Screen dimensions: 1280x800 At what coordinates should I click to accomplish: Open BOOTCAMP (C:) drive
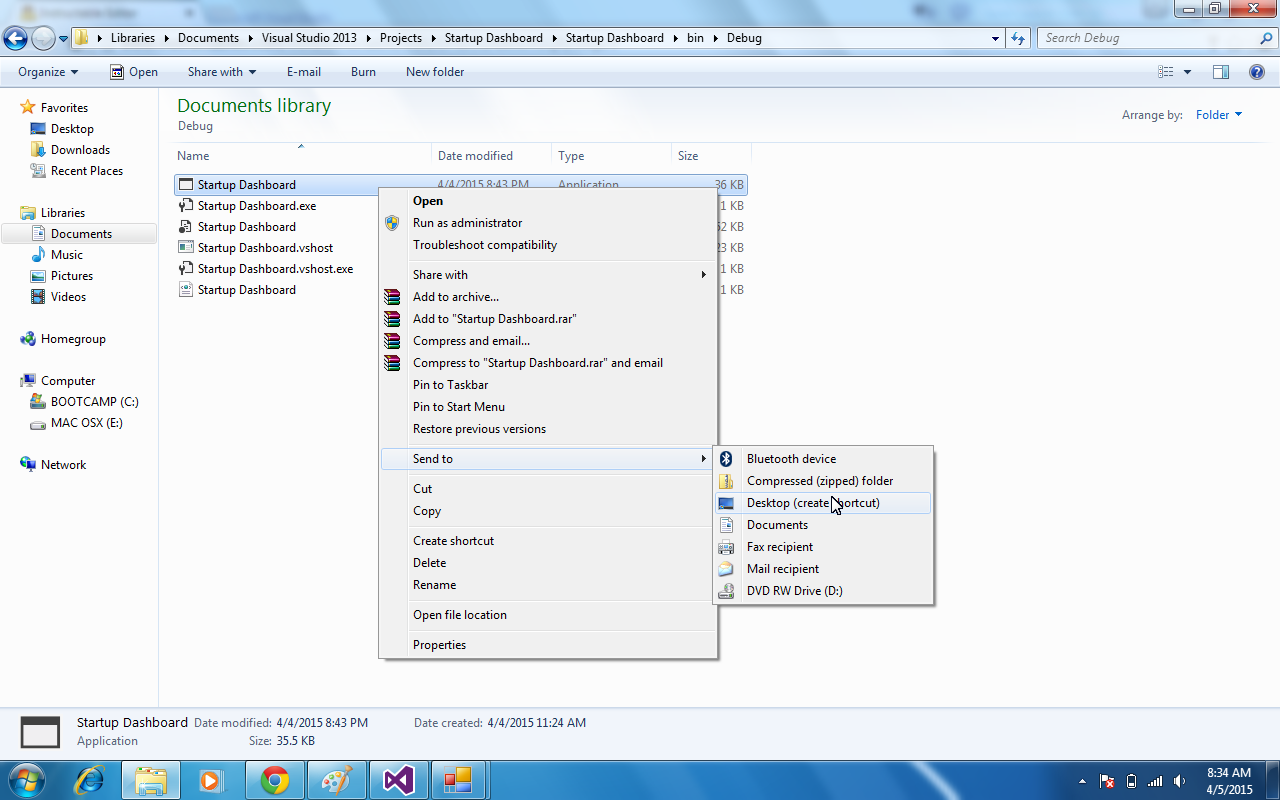coord(95,402)
